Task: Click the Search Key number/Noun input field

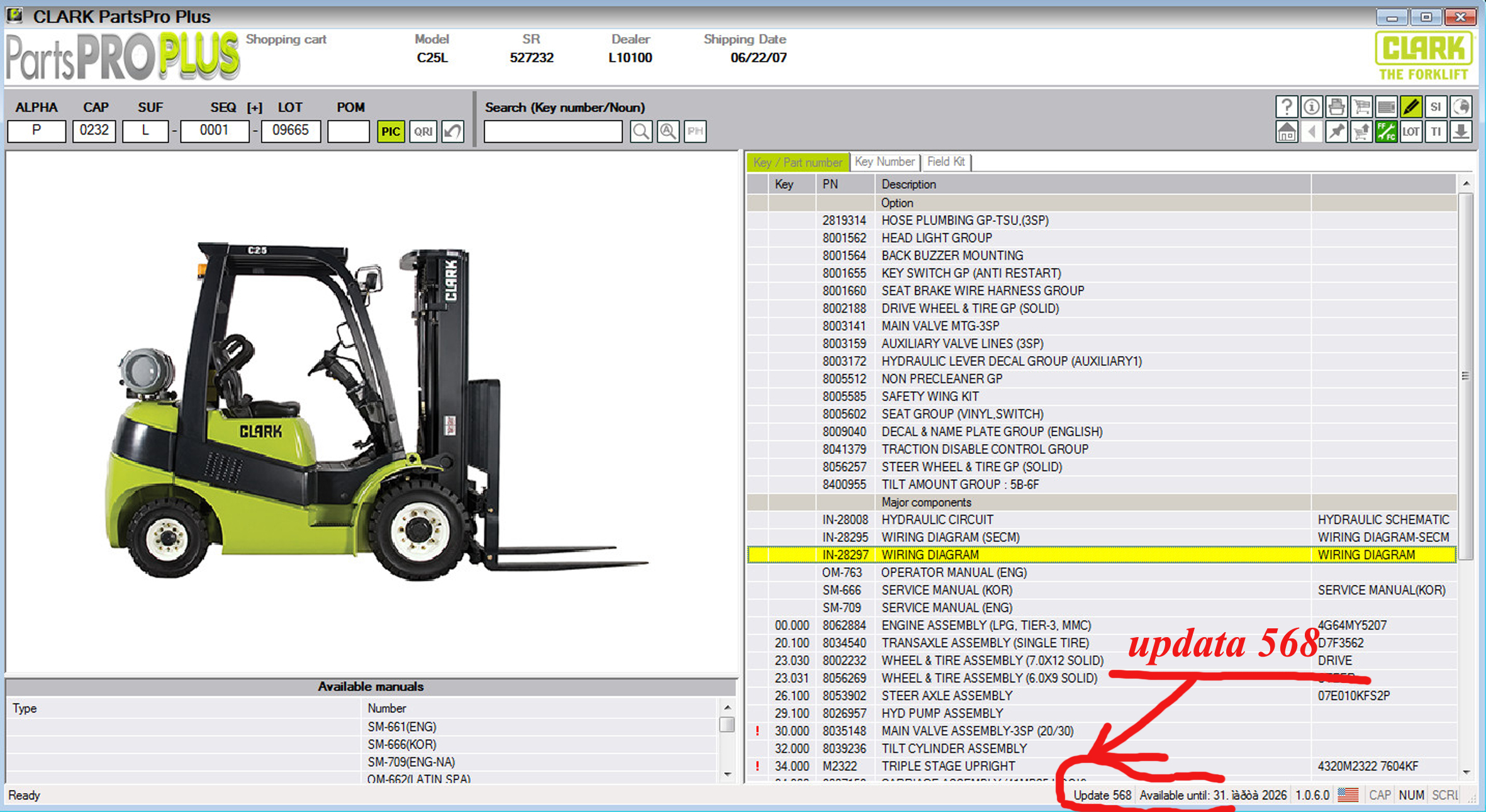Action: pyautogui.click(x=553, y=131)
